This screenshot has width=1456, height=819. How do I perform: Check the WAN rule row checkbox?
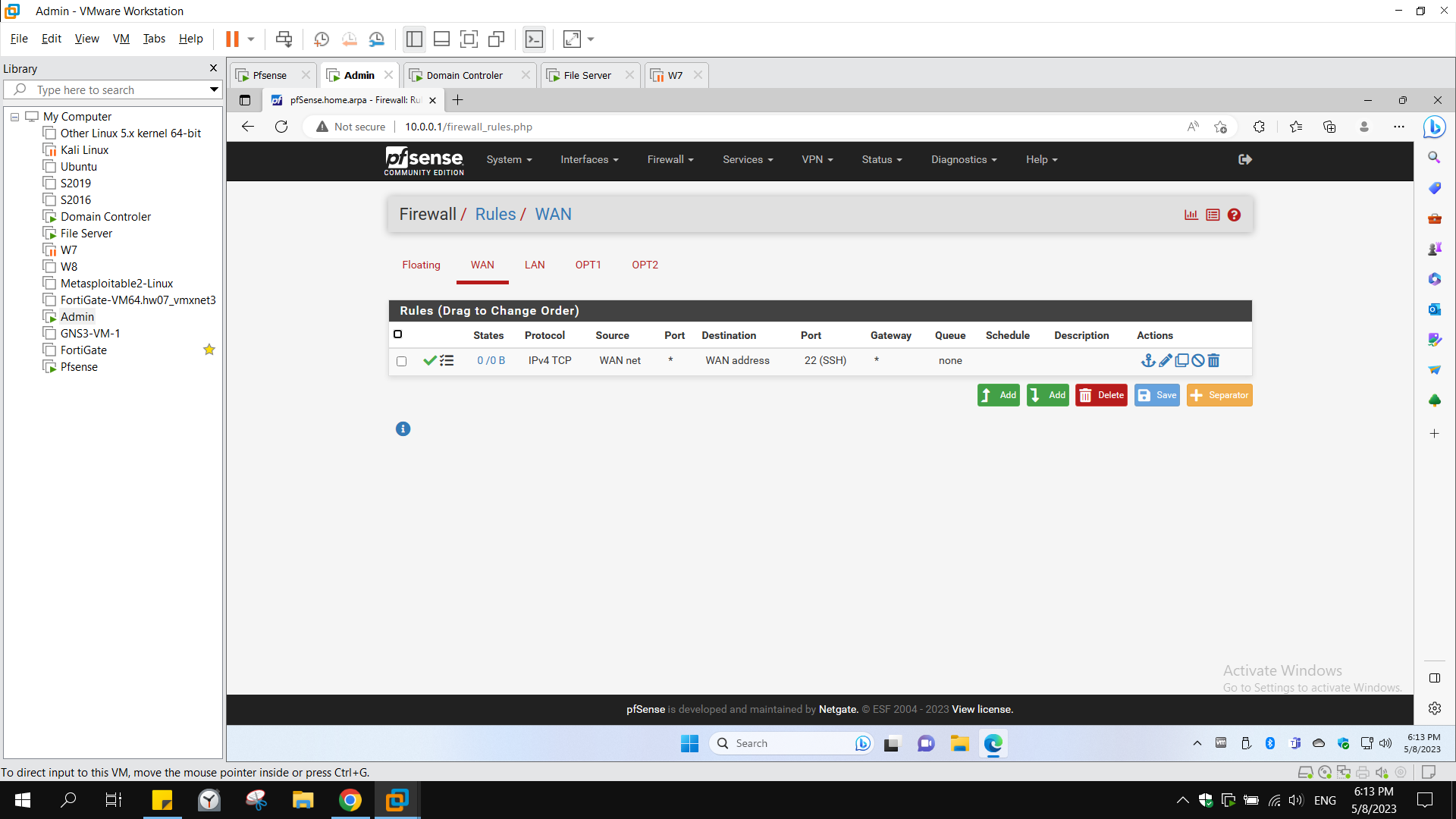pos(401,362)
